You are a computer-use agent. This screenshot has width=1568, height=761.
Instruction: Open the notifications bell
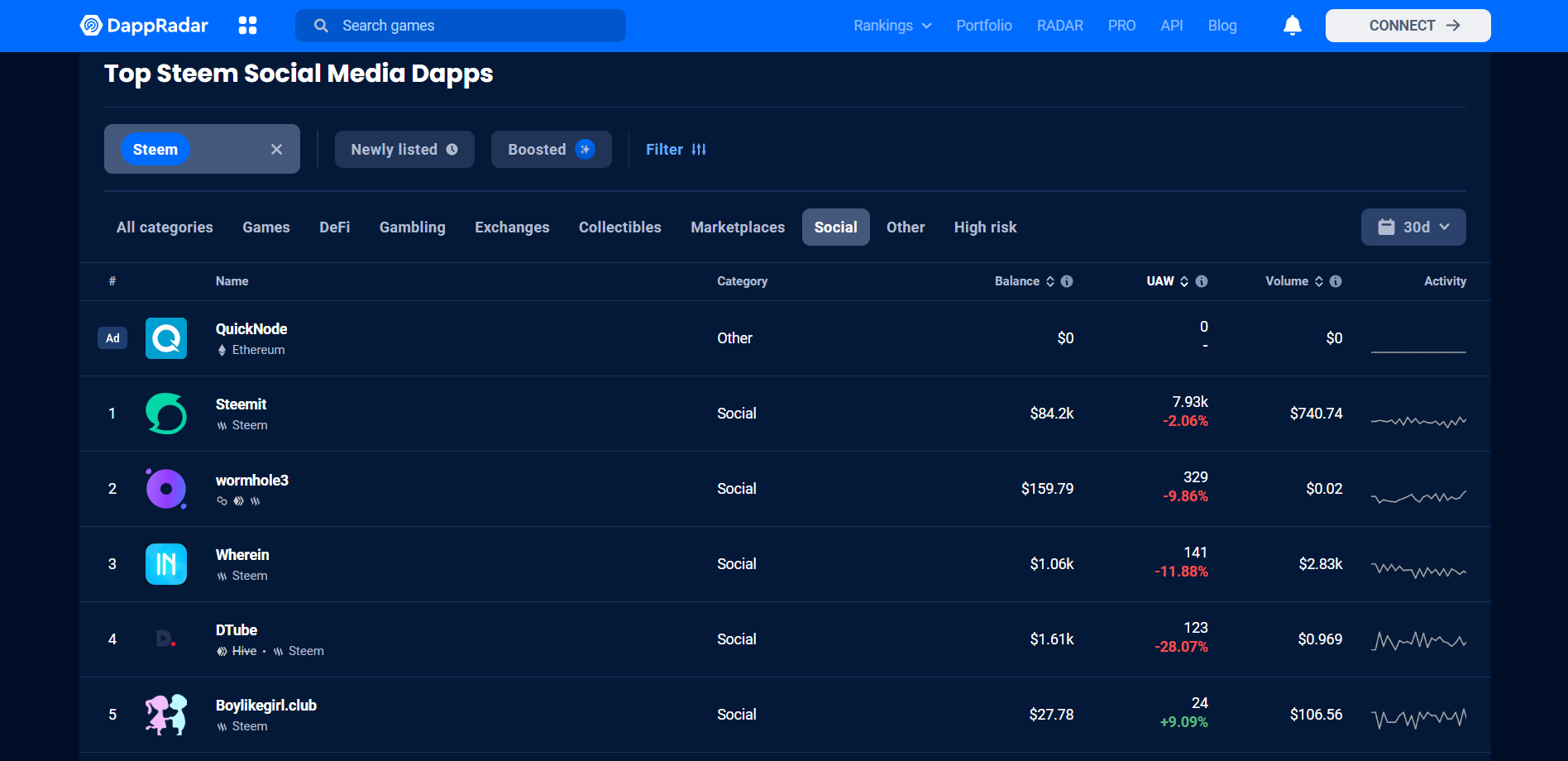tap(1292, 26)
